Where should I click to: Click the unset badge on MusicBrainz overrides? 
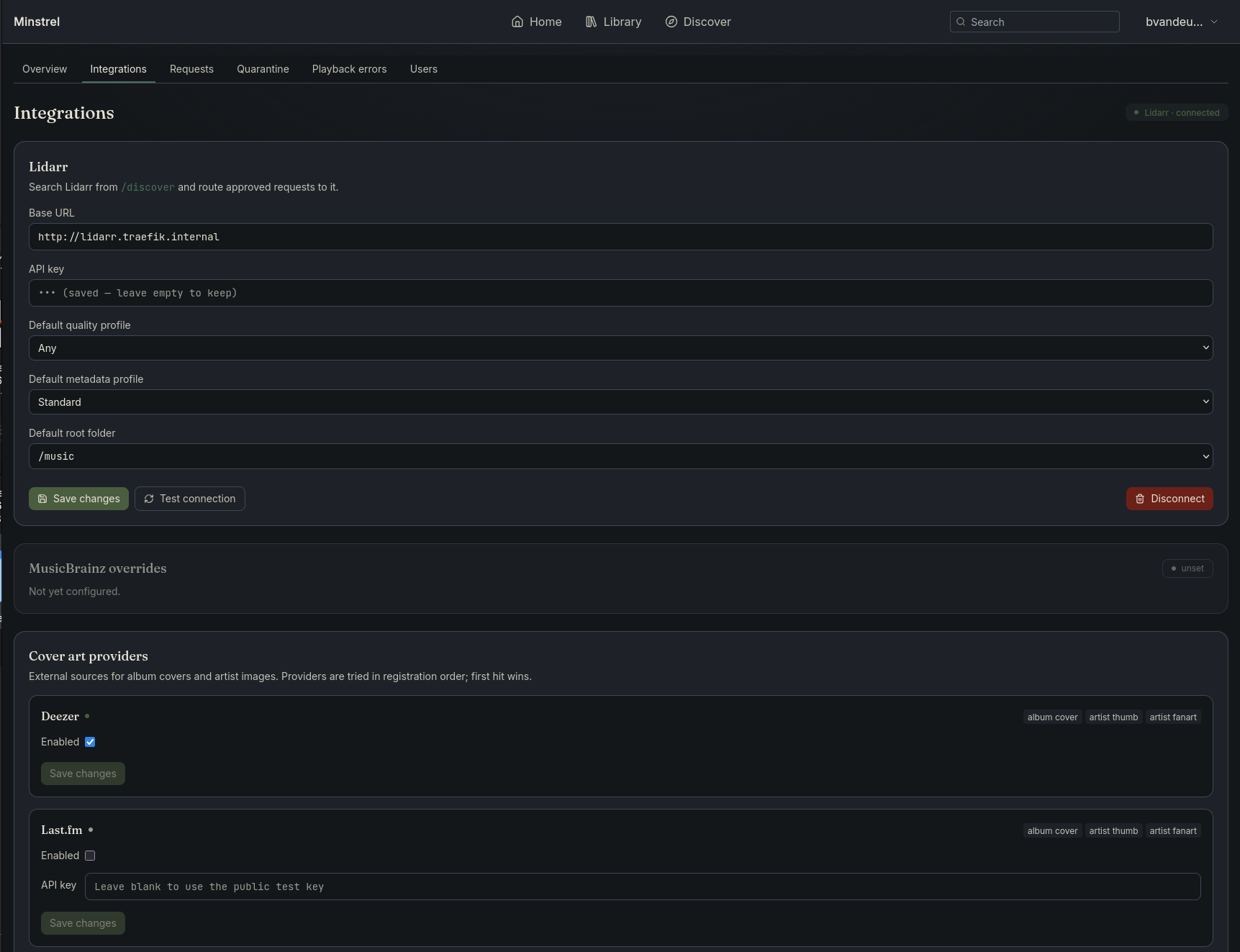1187,568
